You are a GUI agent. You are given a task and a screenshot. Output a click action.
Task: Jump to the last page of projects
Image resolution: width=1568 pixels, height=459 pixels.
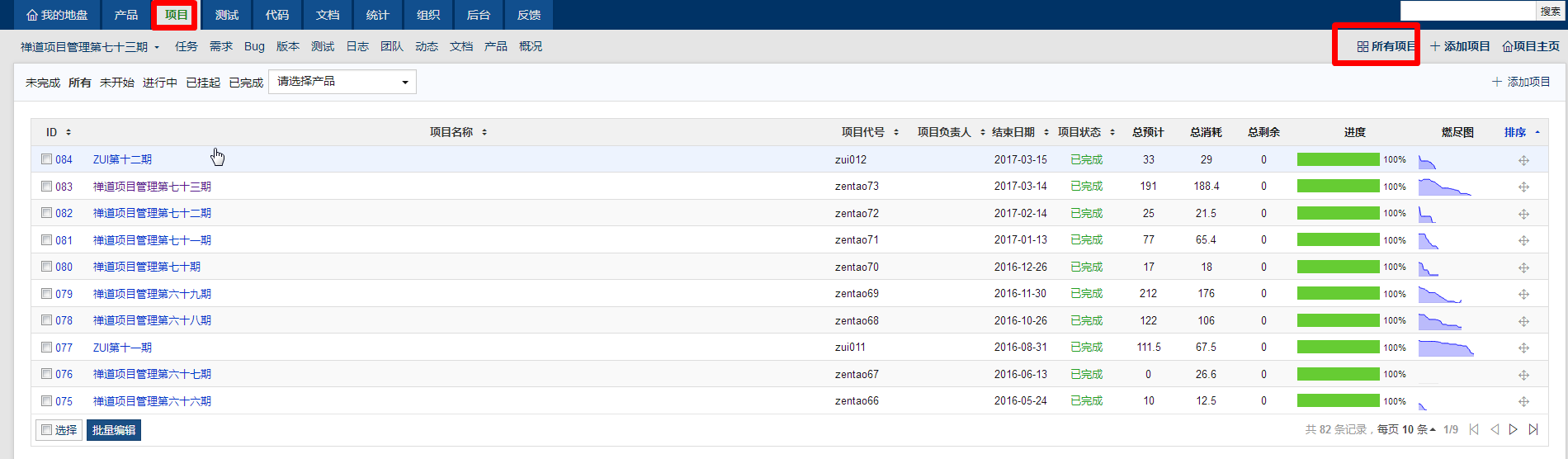pos(1533,429)
